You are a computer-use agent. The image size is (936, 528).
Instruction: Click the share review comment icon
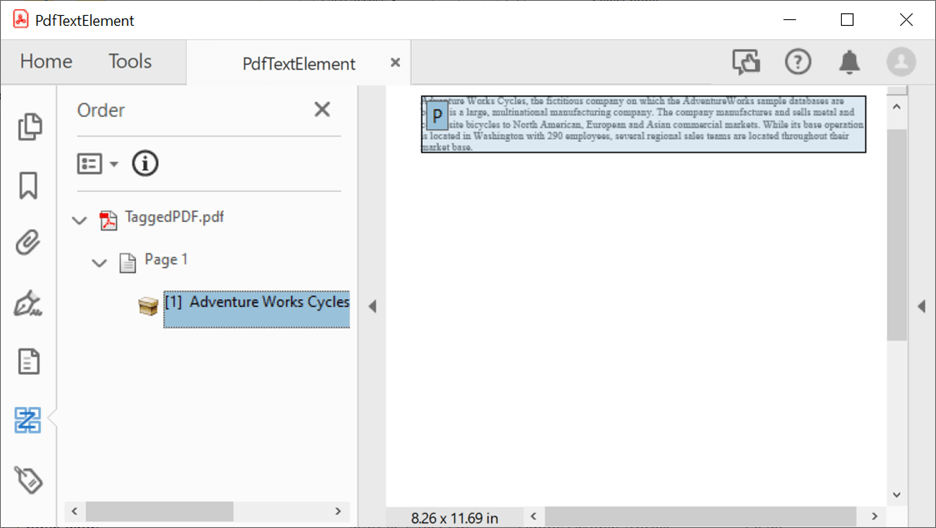(x=746, y=62)
